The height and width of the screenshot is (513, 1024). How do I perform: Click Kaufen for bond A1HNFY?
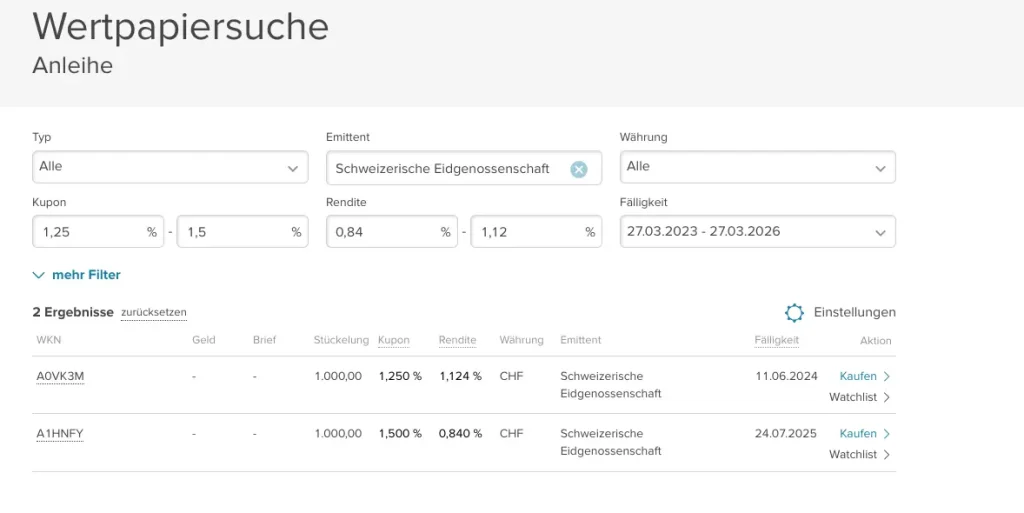(858, 434)
